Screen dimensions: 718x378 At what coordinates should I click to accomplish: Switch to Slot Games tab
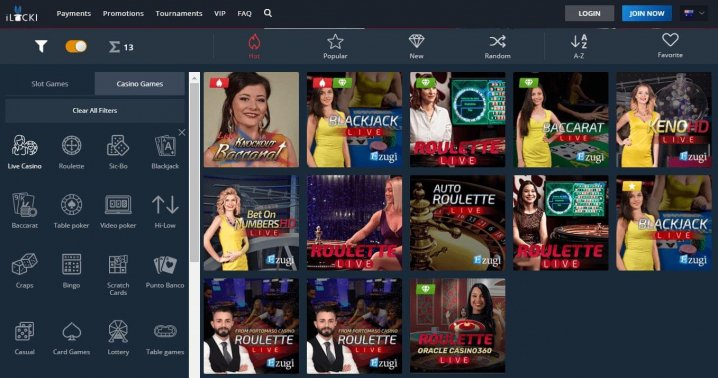(49, 84)
